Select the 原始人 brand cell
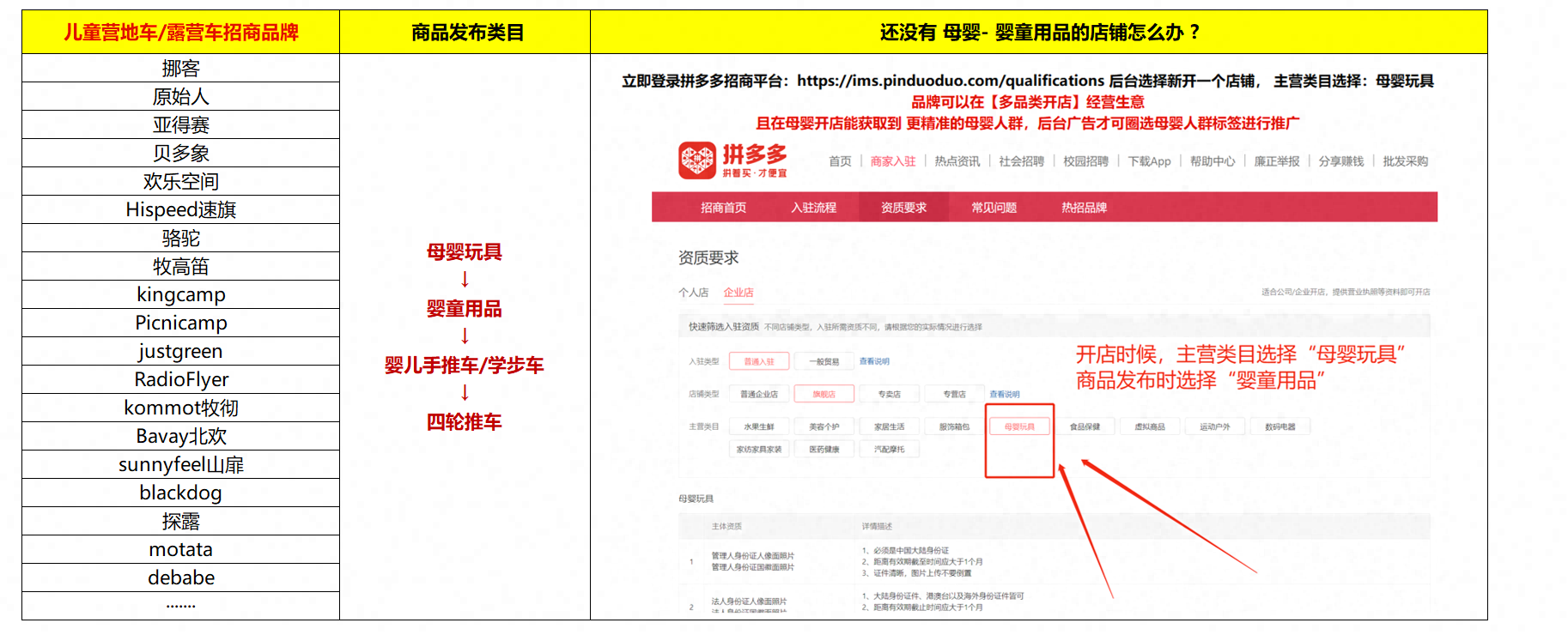Viewport: 1568px width, 635px height. tap(181, 96)
